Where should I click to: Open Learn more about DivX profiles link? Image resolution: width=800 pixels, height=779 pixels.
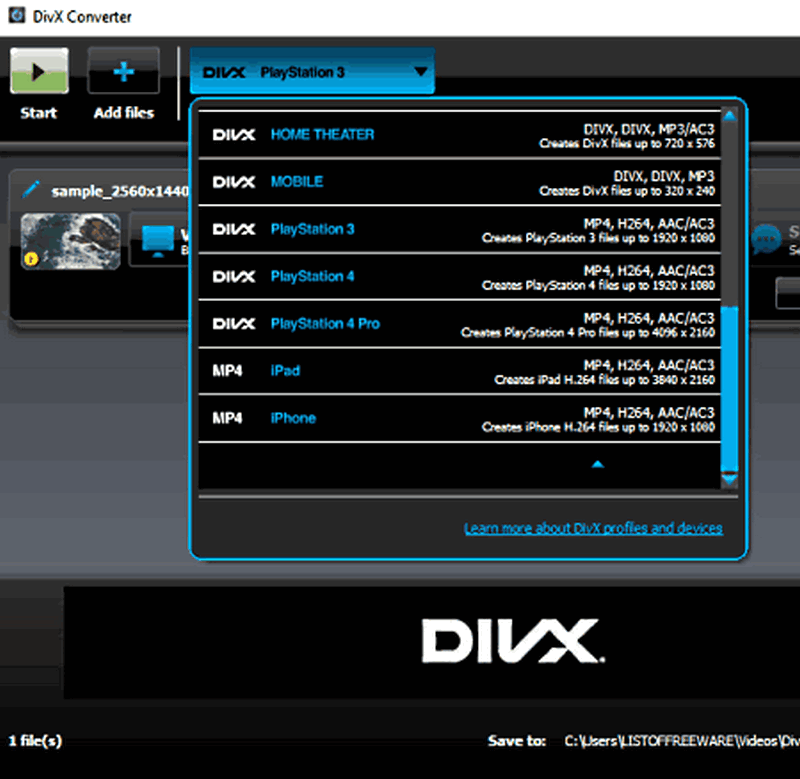pos(592,528)
